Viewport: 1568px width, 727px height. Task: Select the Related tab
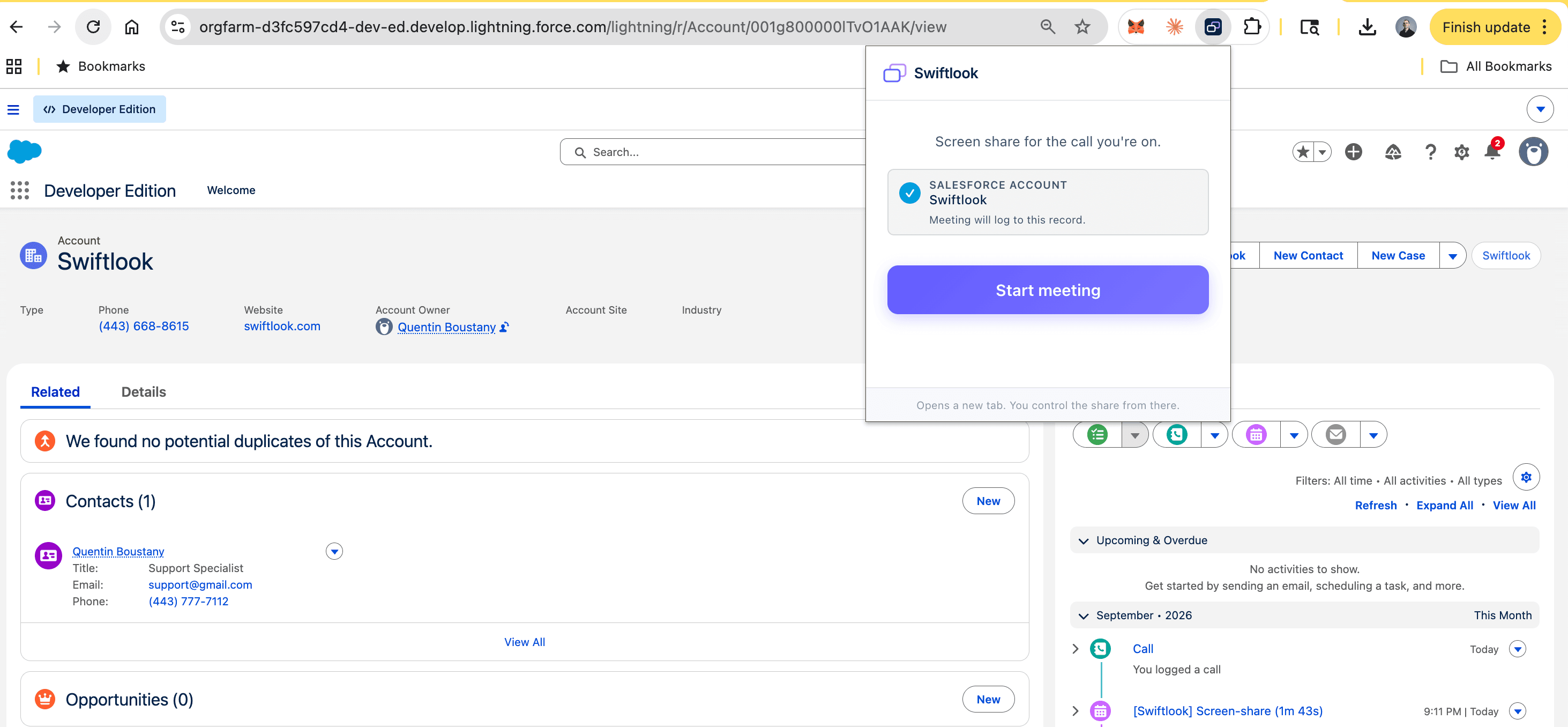(55, 392)
